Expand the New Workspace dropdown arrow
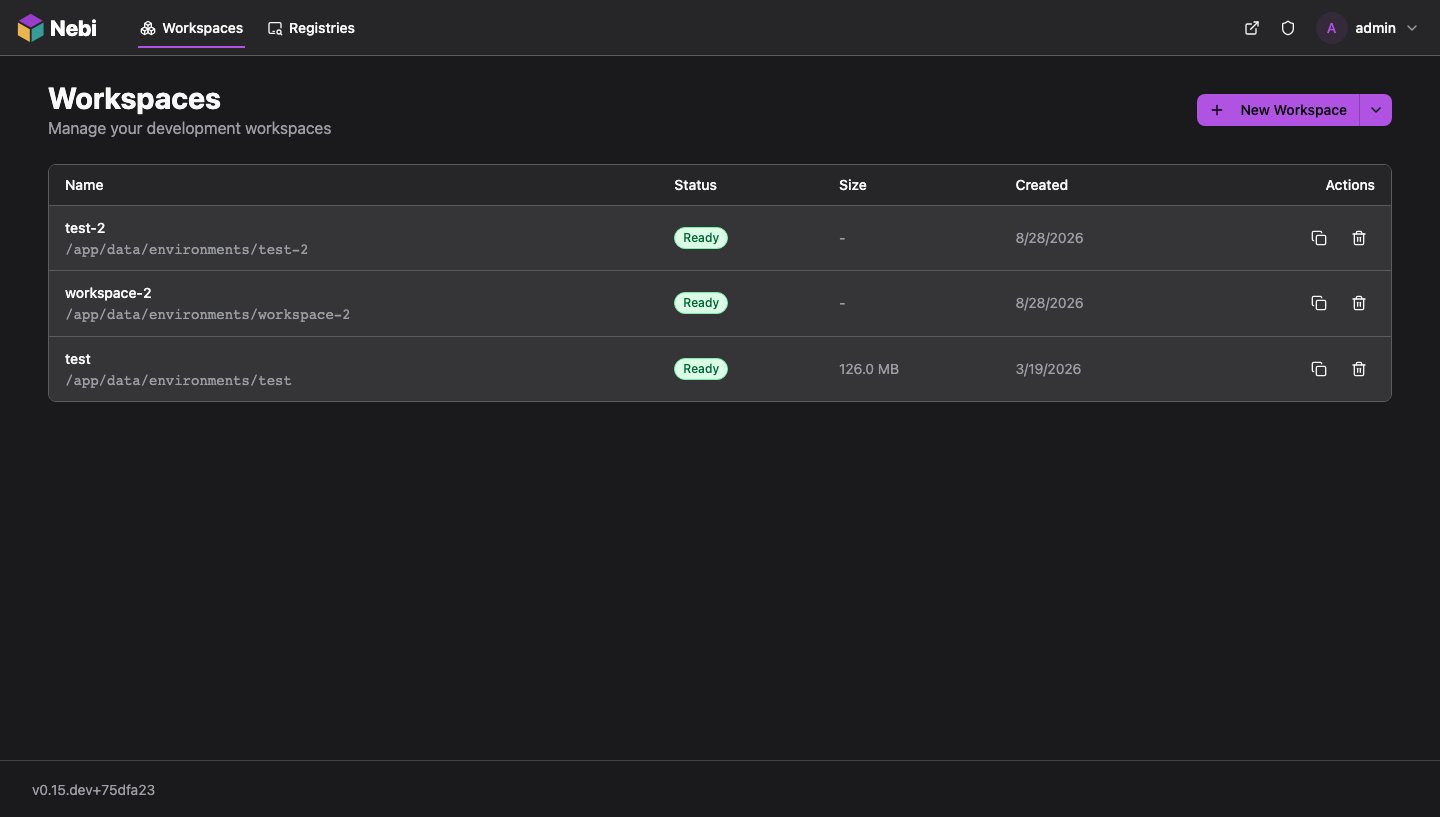The image size is (1440, 817). (1376, 110)
